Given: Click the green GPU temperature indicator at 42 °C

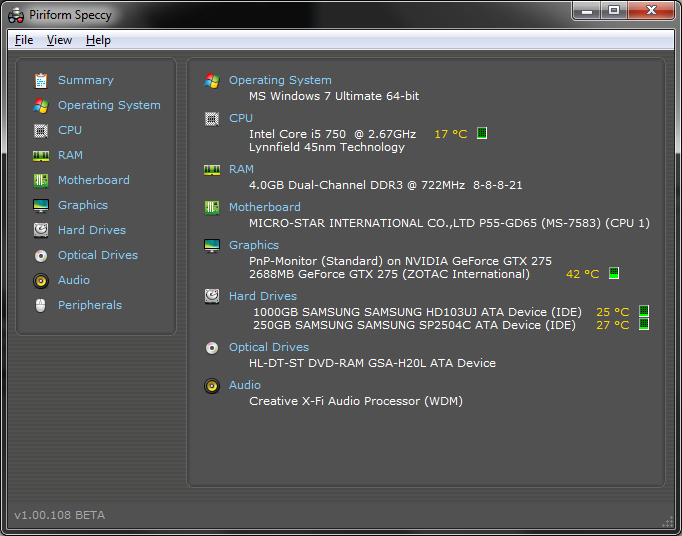Looking at the screenshot, I should click(613, 273).
